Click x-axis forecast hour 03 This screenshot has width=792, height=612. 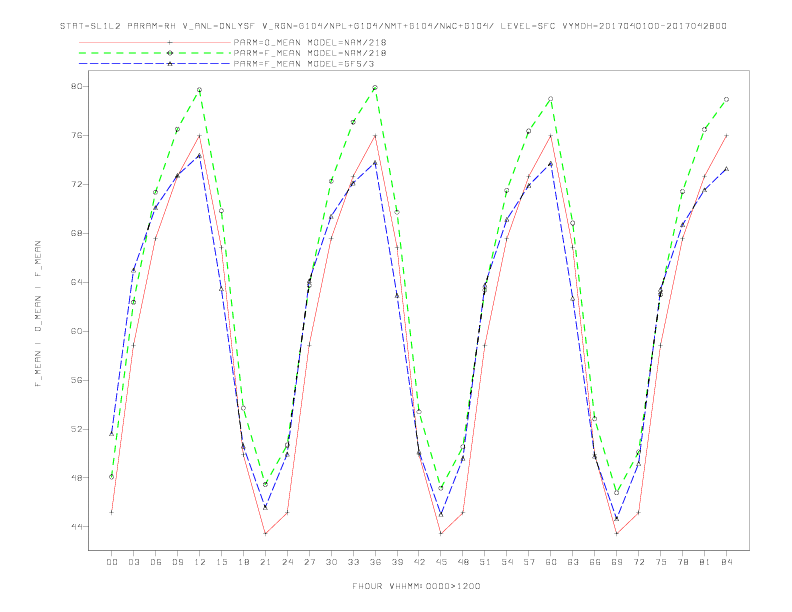click(133, 562)
